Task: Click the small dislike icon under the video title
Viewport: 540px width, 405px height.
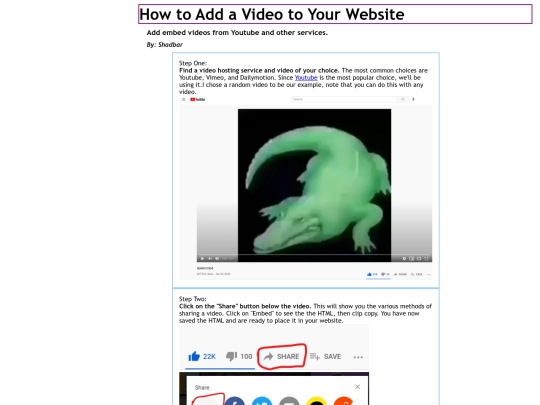Action: pyautogui.click(x=383, y=274)
